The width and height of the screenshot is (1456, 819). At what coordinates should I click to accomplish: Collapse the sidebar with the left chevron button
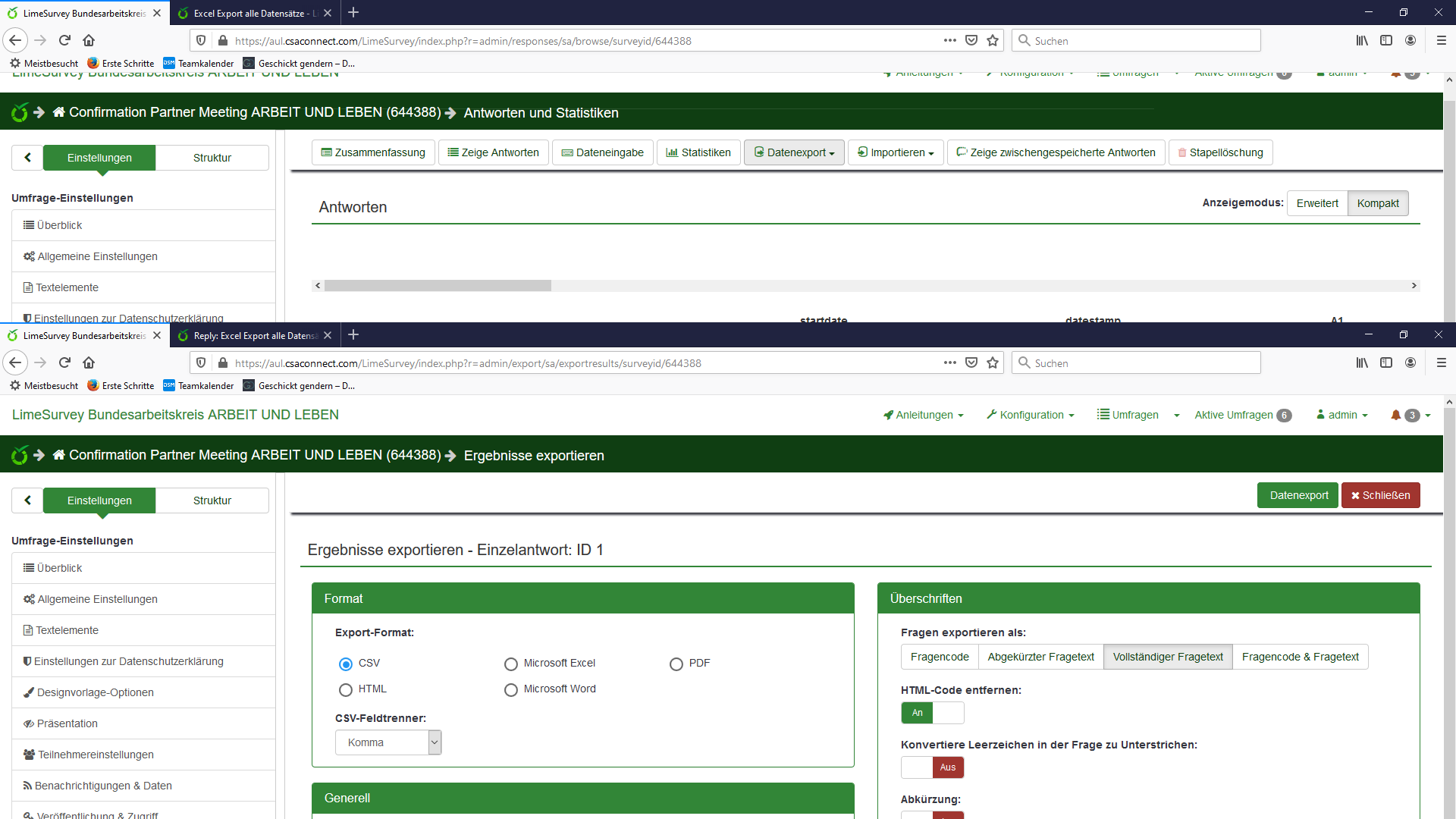[x=28, y=500]
